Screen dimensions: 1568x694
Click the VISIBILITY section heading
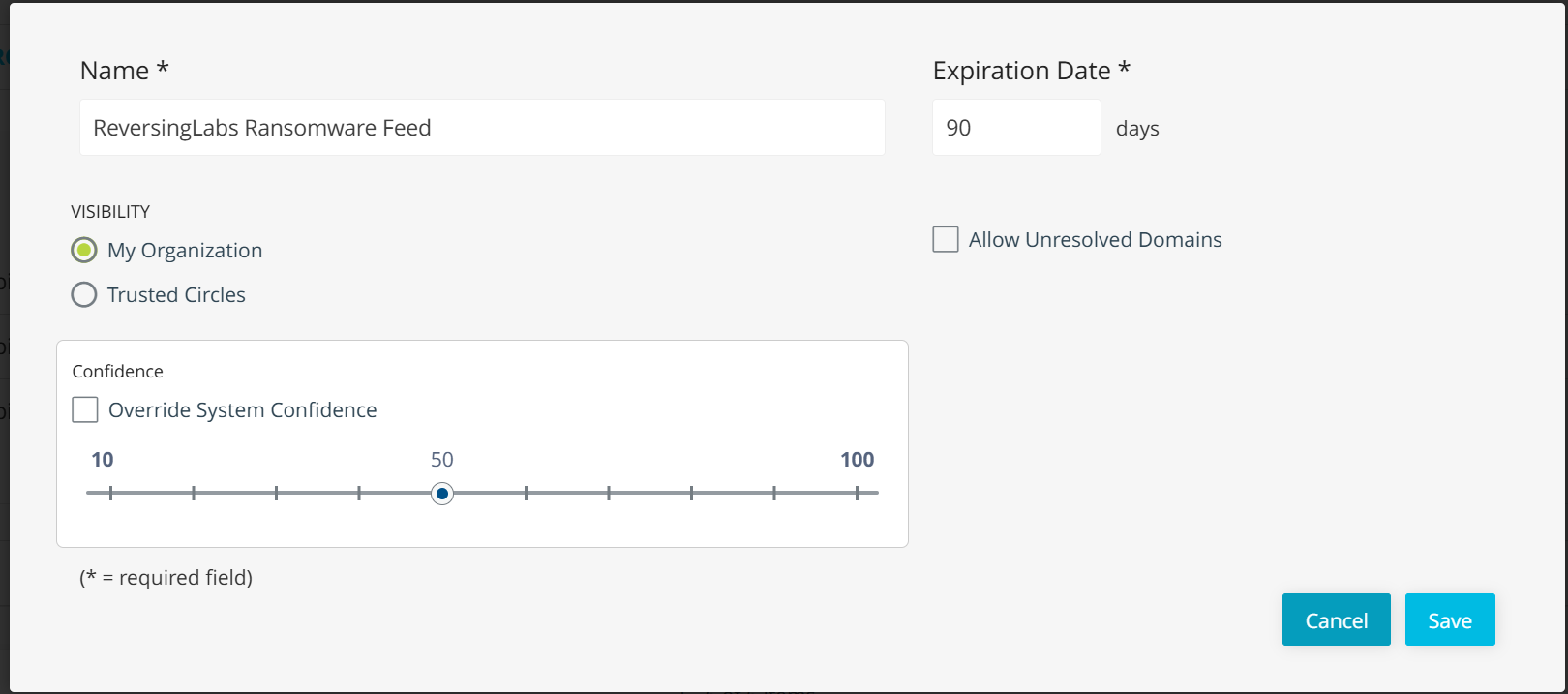(x=111, y=211)
